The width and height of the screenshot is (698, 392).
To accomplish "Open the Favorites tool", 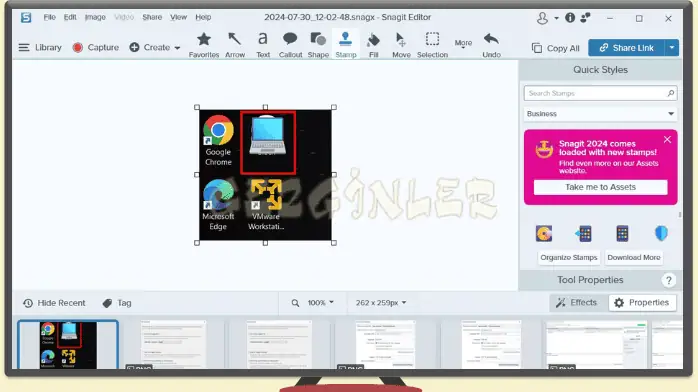I will click(204, 44).
